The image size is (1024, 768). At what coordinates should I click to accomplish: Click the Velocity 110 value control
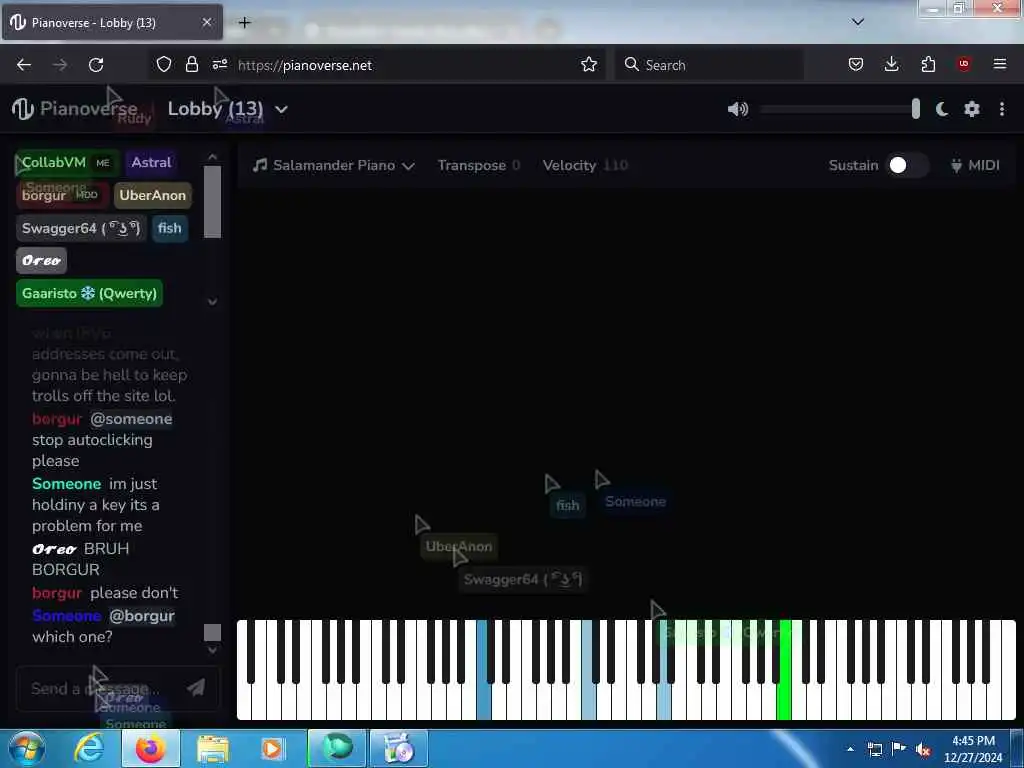tap(585, 165)
